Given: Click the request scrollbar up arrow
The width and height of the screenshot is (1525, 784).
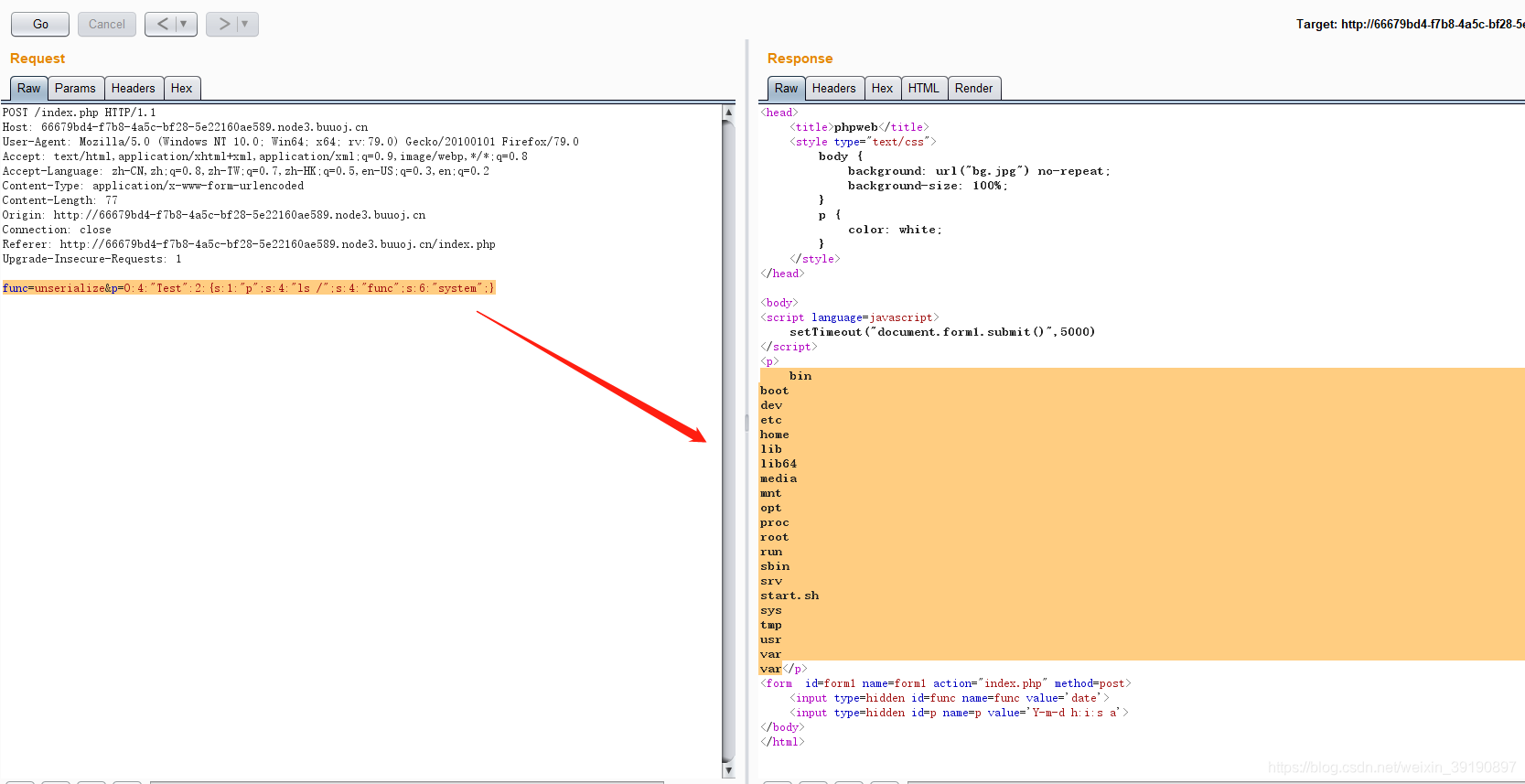Looking at the screenshot, I should 729,113.
